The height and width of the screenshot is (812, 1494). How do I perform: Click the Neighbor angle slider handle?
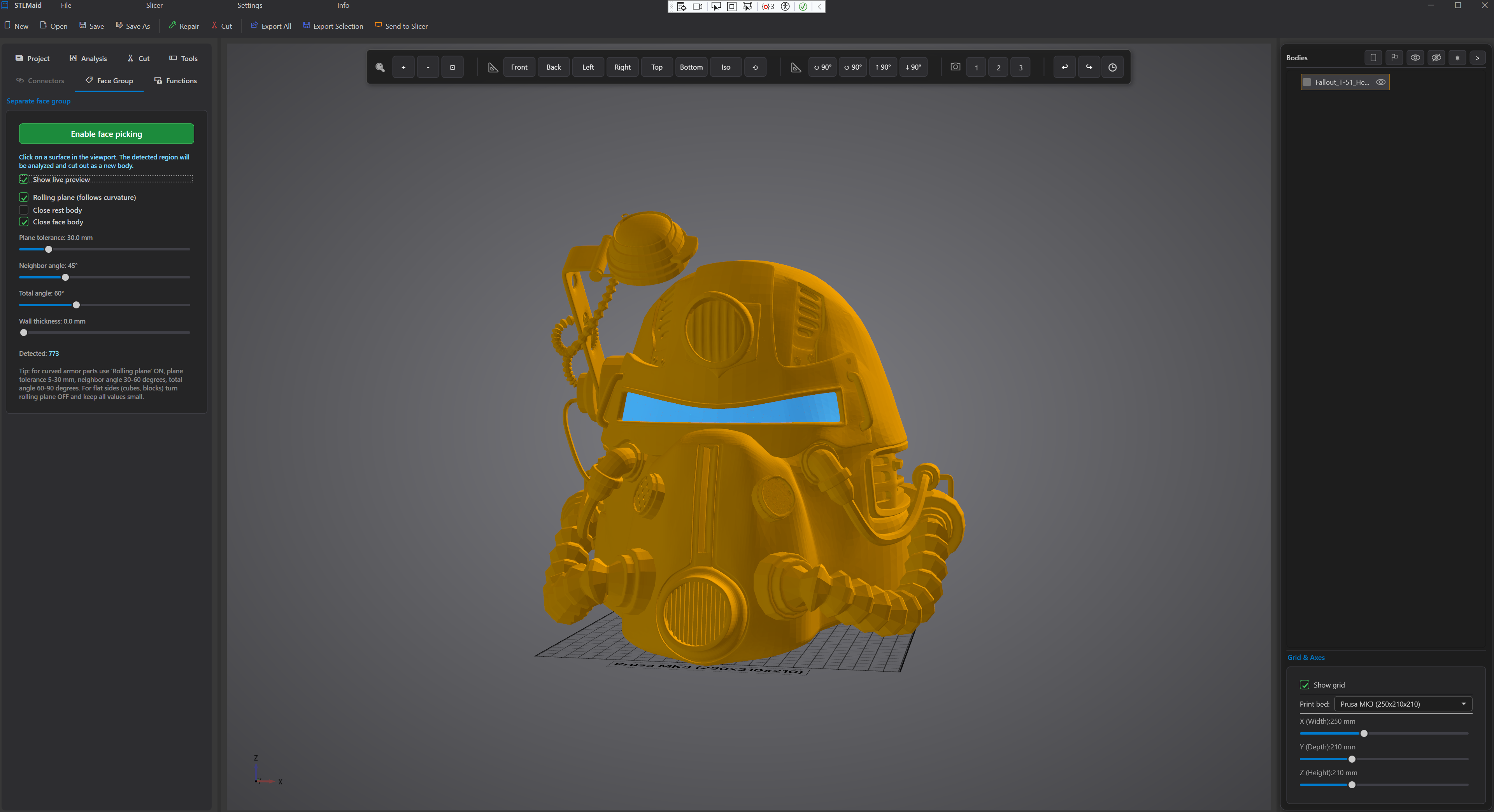click(65, 278)
